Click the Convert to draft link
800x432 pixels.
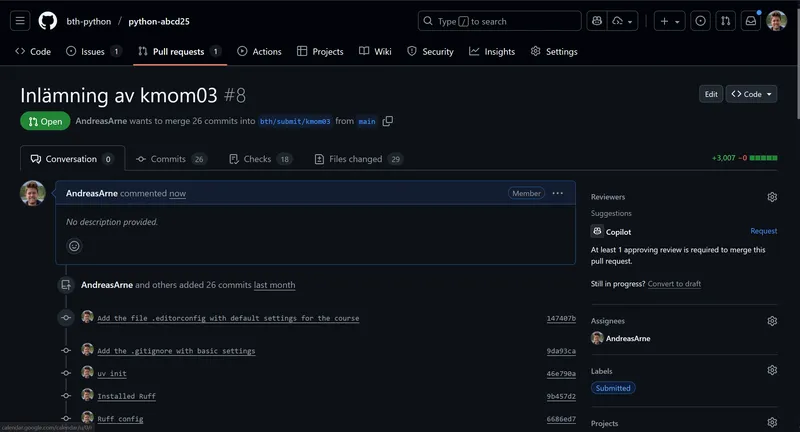pos(674,284)
